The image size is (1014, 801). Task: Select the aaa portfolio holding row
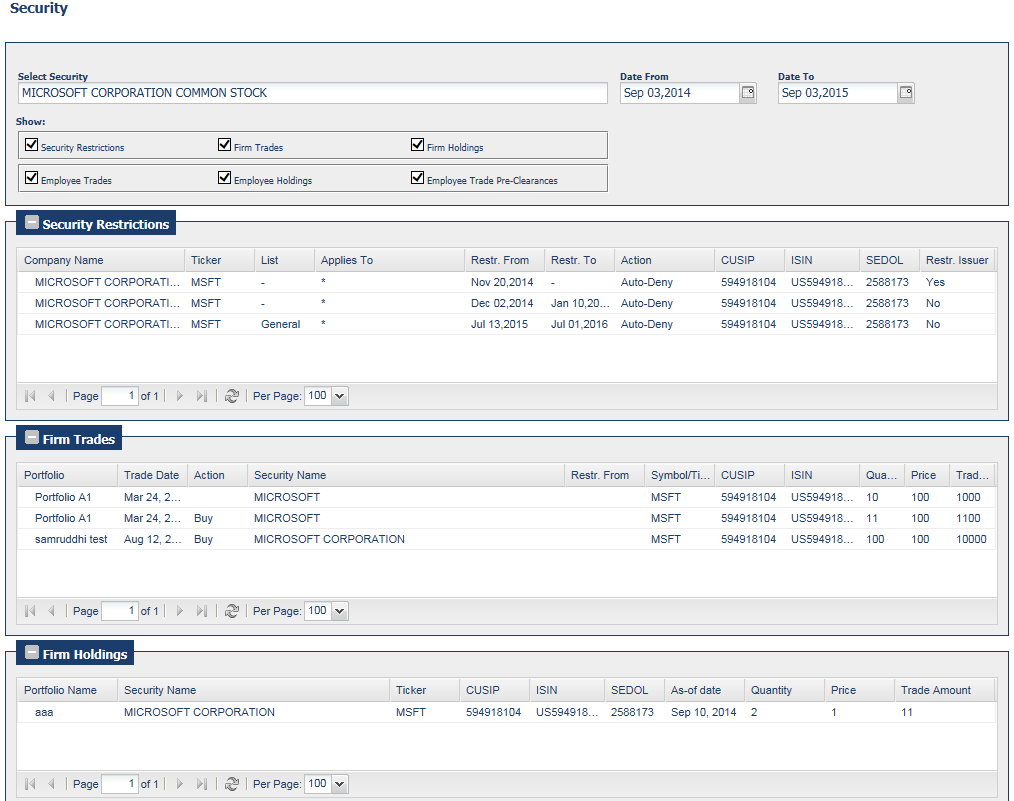[x=506, y=712]
